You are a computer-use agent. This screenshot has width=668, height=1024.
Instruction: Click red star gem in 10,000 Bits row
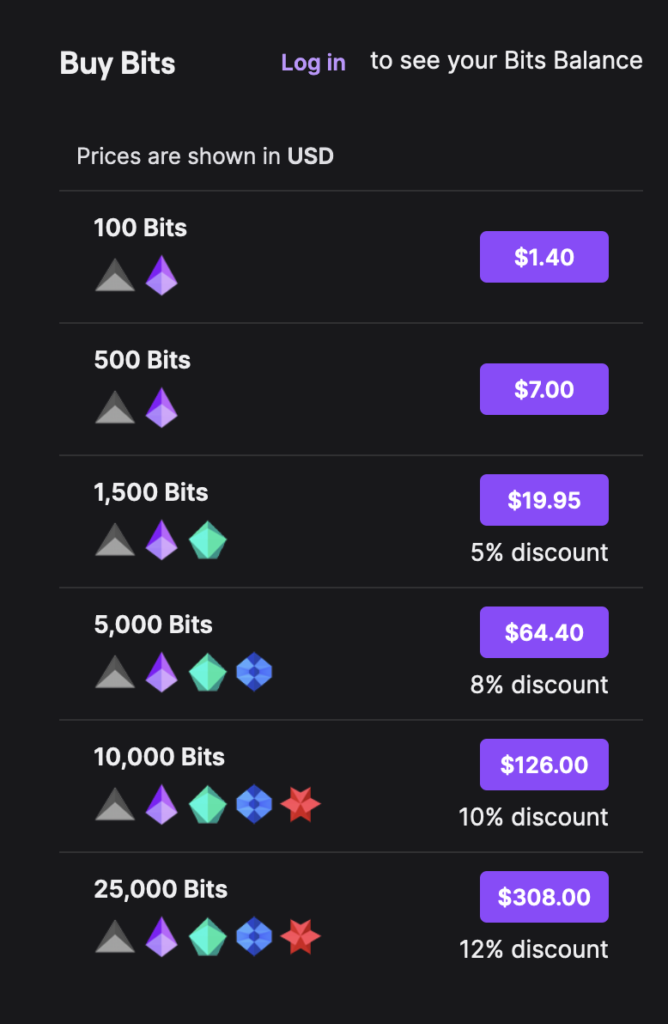click(x=300, y=804)
